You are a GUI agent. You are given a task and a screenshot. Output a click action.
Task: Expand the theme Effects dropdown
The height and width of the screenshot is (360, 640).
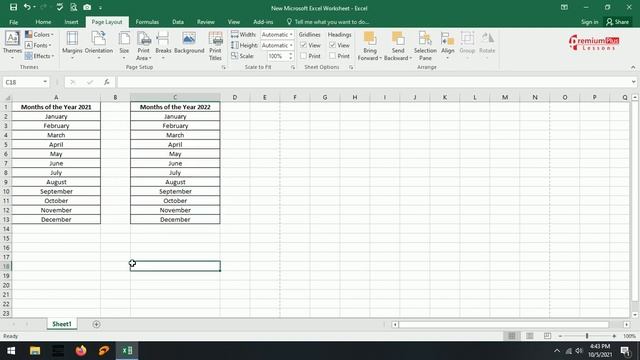click(x=40, y=56)
